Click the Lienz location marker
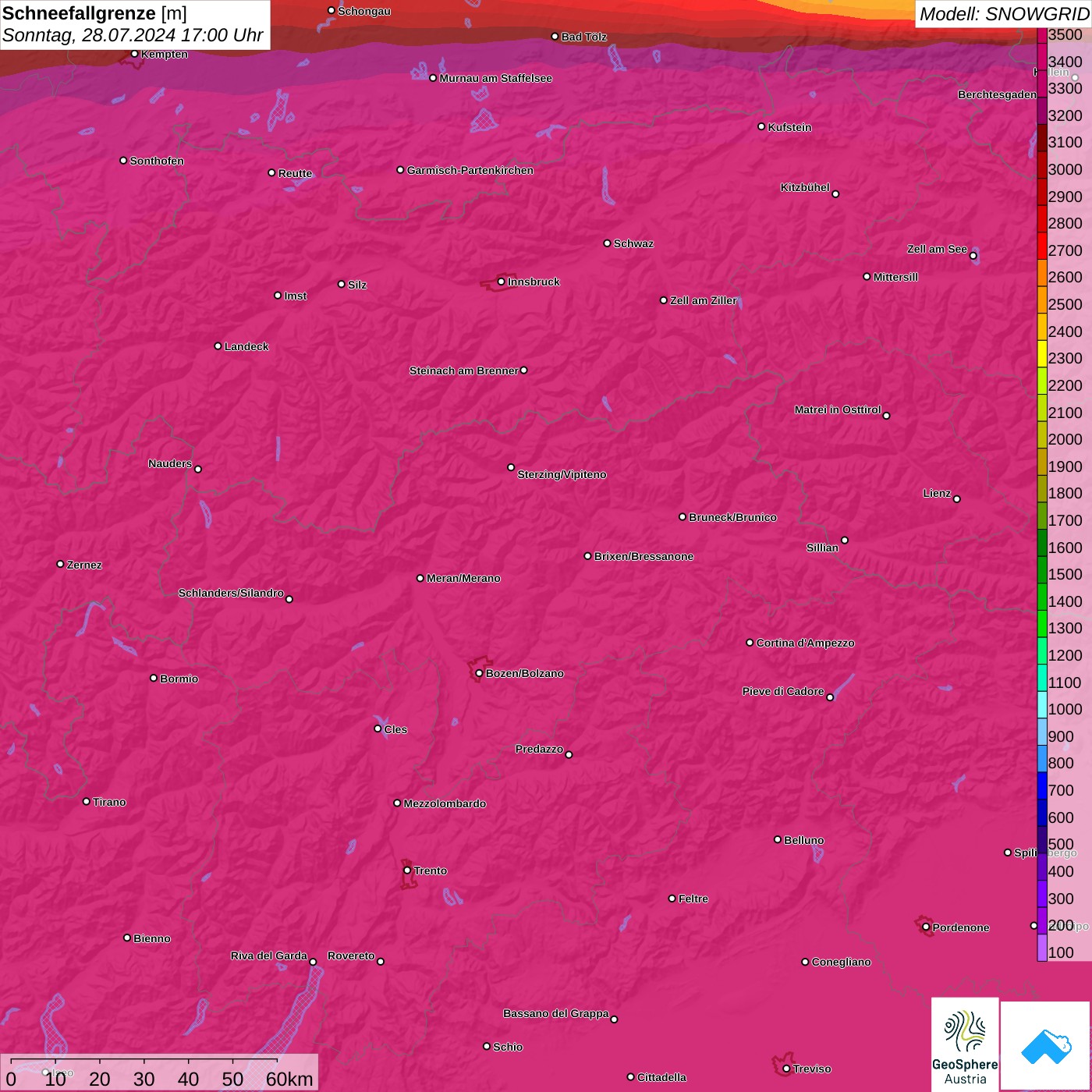This screenshot has width=1092, height=1092. tap(956, 499)
